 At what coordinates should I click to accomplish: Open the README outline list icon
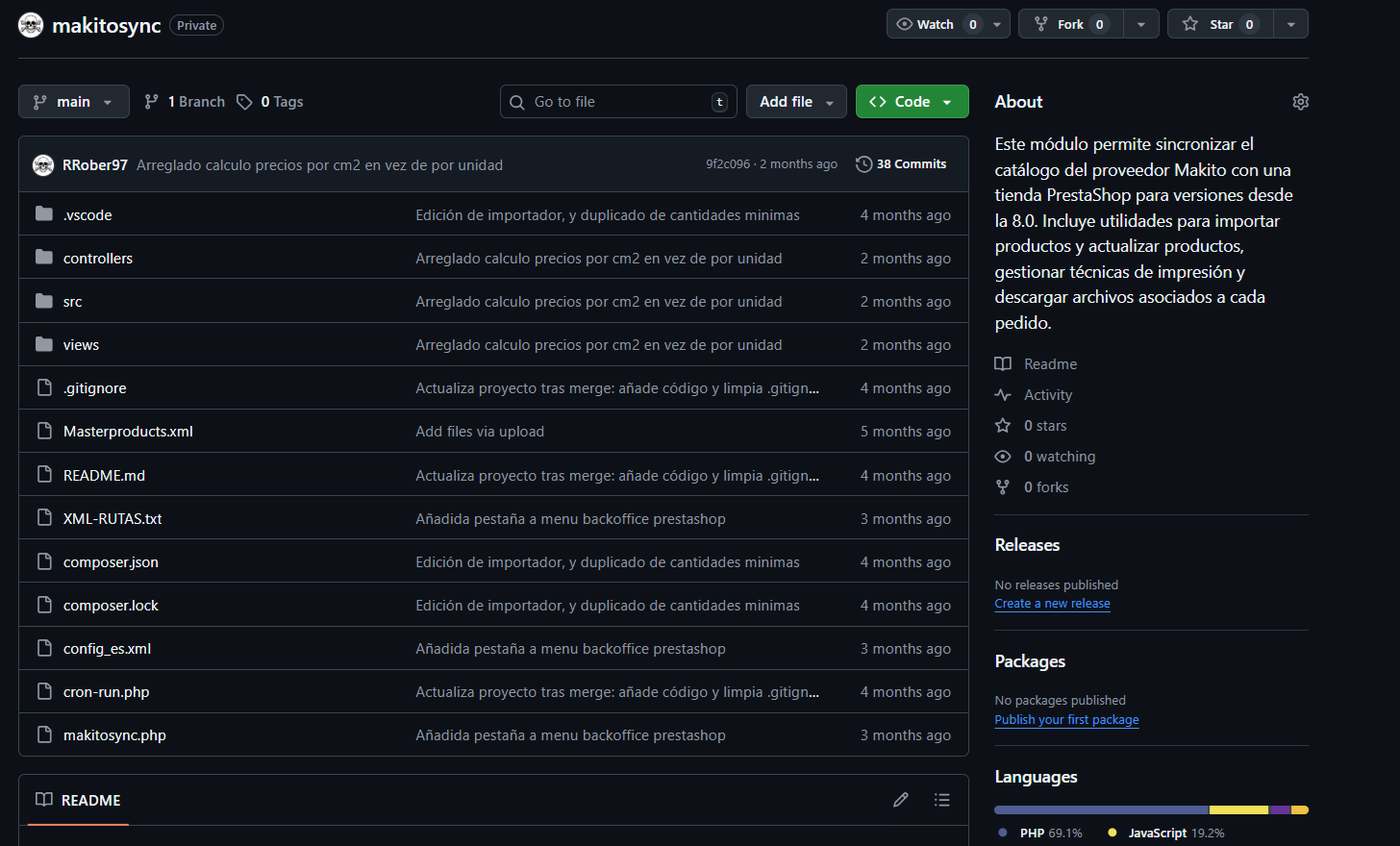pyautogui.click(x=941, y=800)
